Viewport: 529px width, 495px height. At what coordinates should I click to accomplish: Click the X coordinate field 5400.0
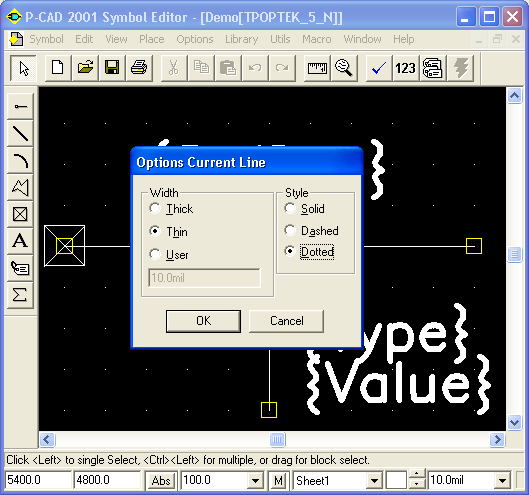(x=38, y=480)
